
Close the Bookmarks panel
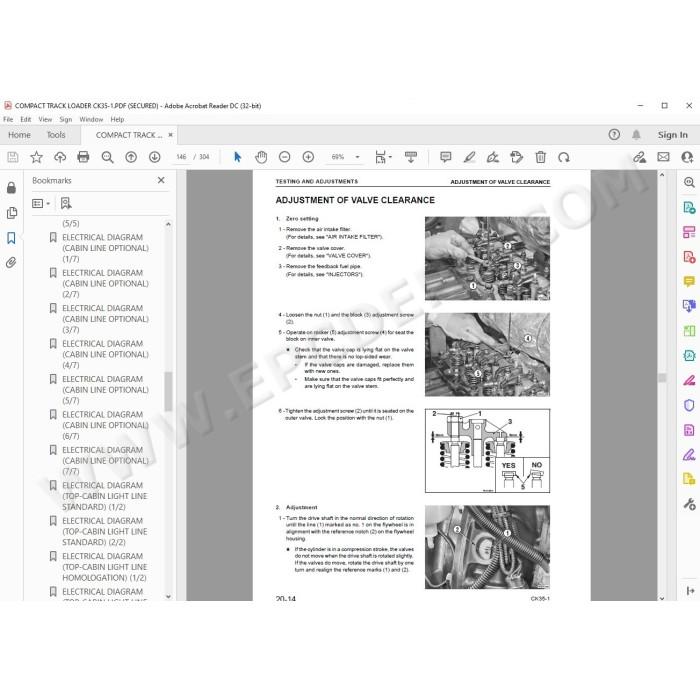[161, 180]
